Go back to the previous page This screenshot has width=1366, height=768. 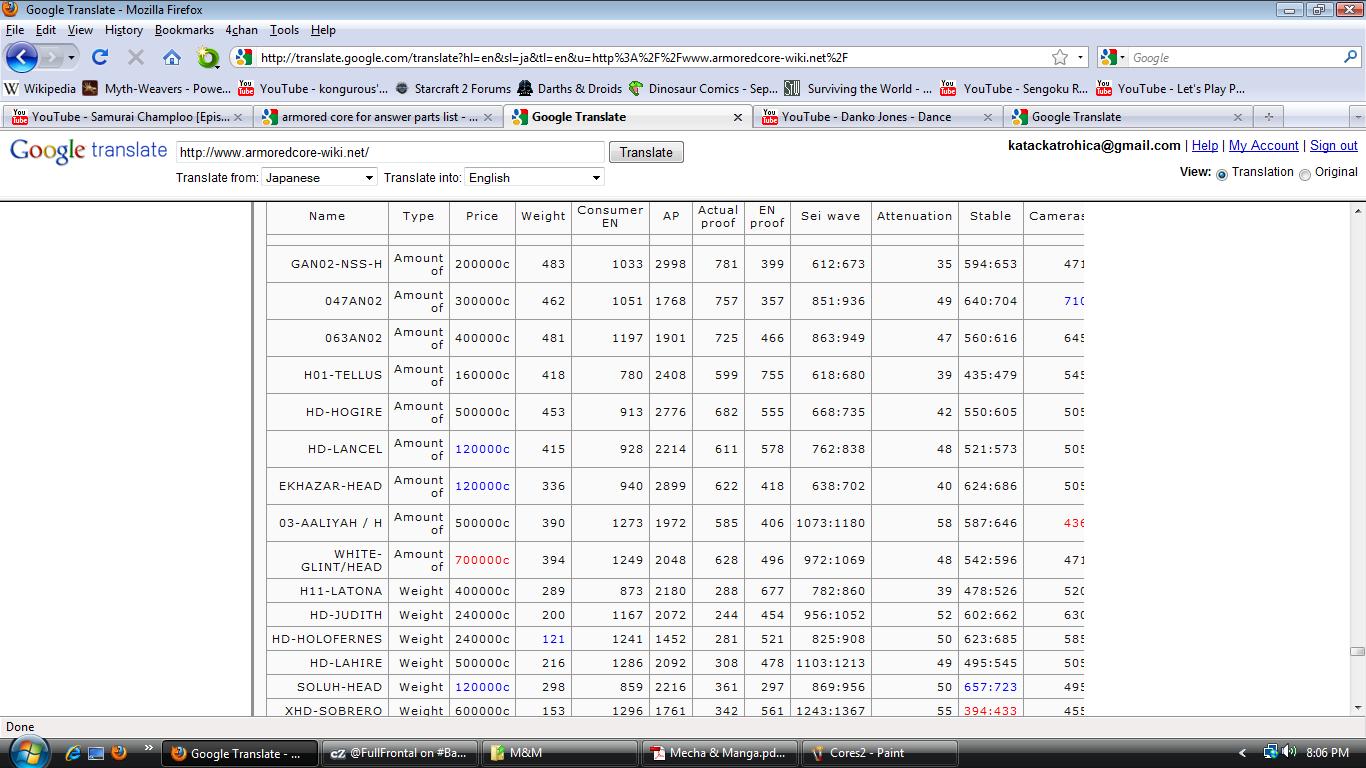click(22, 57)
